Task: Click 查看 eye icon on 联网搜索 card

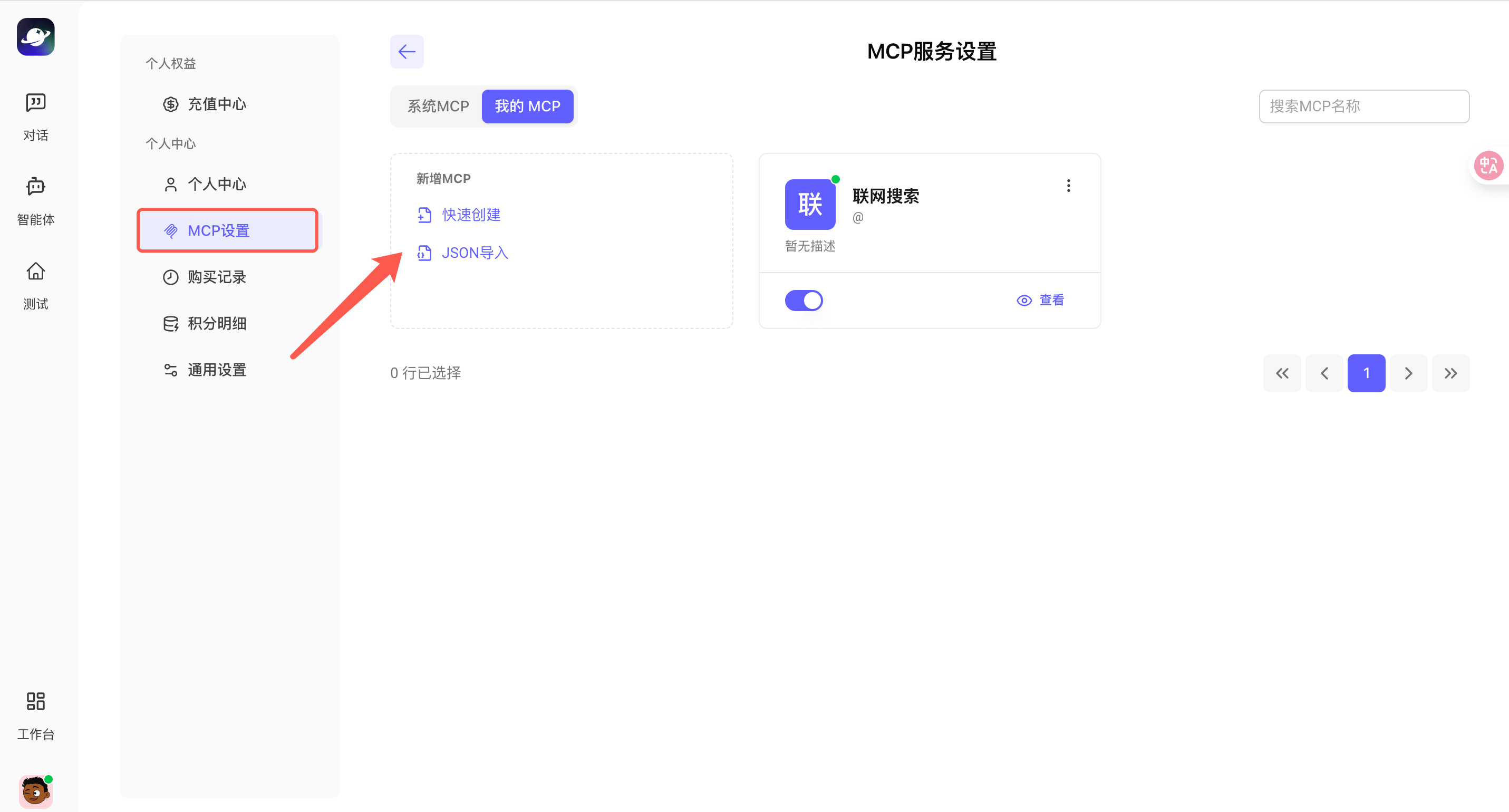Action: (1023, 300)
